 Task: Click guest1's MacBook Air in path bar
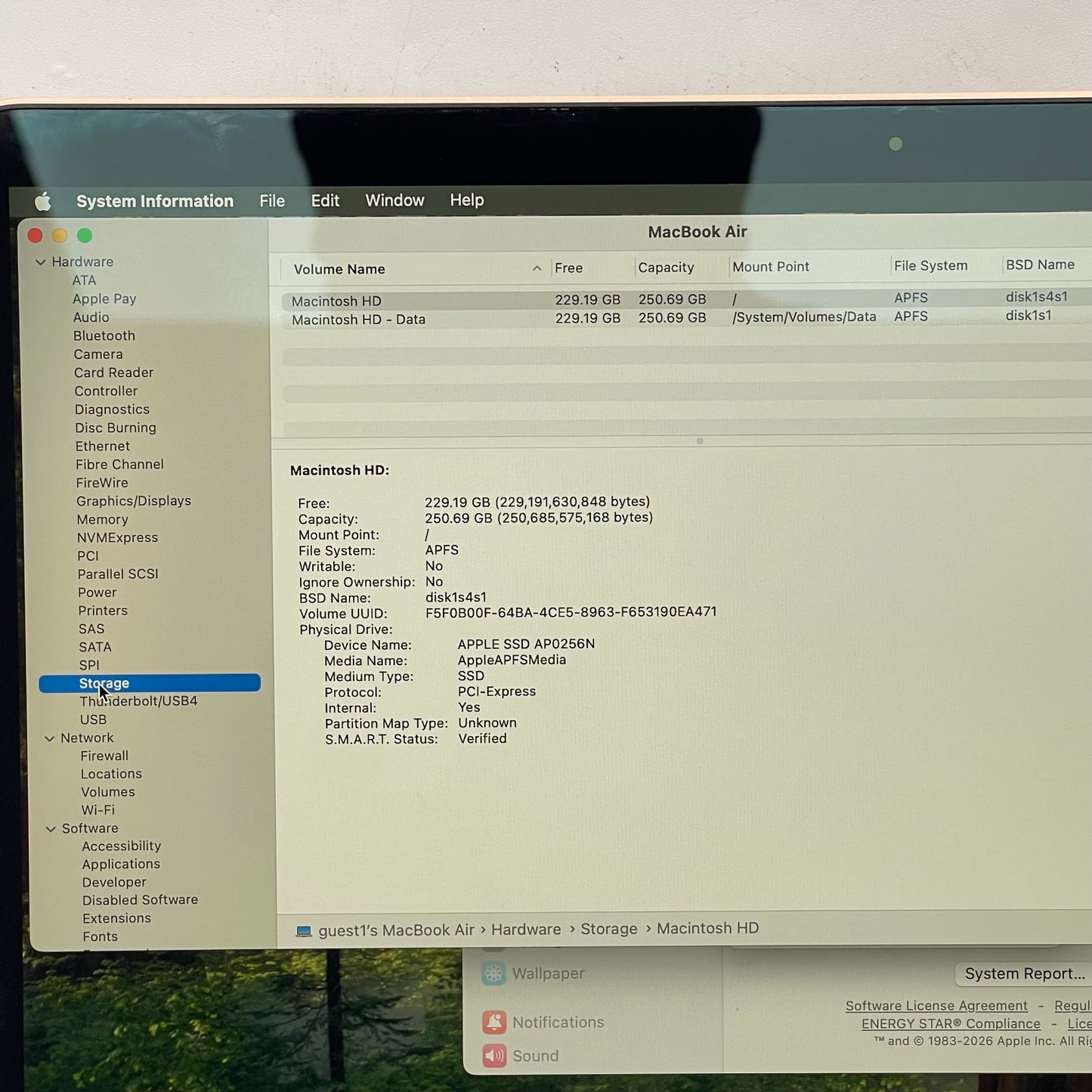click(x=396, y=930)
